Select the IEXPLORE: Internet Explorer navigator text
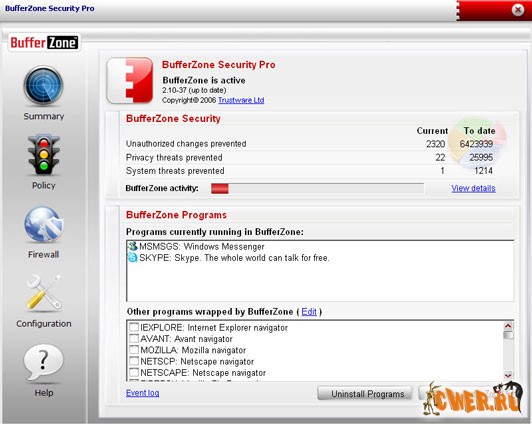 pyautogui.click(x=214, y=328)
